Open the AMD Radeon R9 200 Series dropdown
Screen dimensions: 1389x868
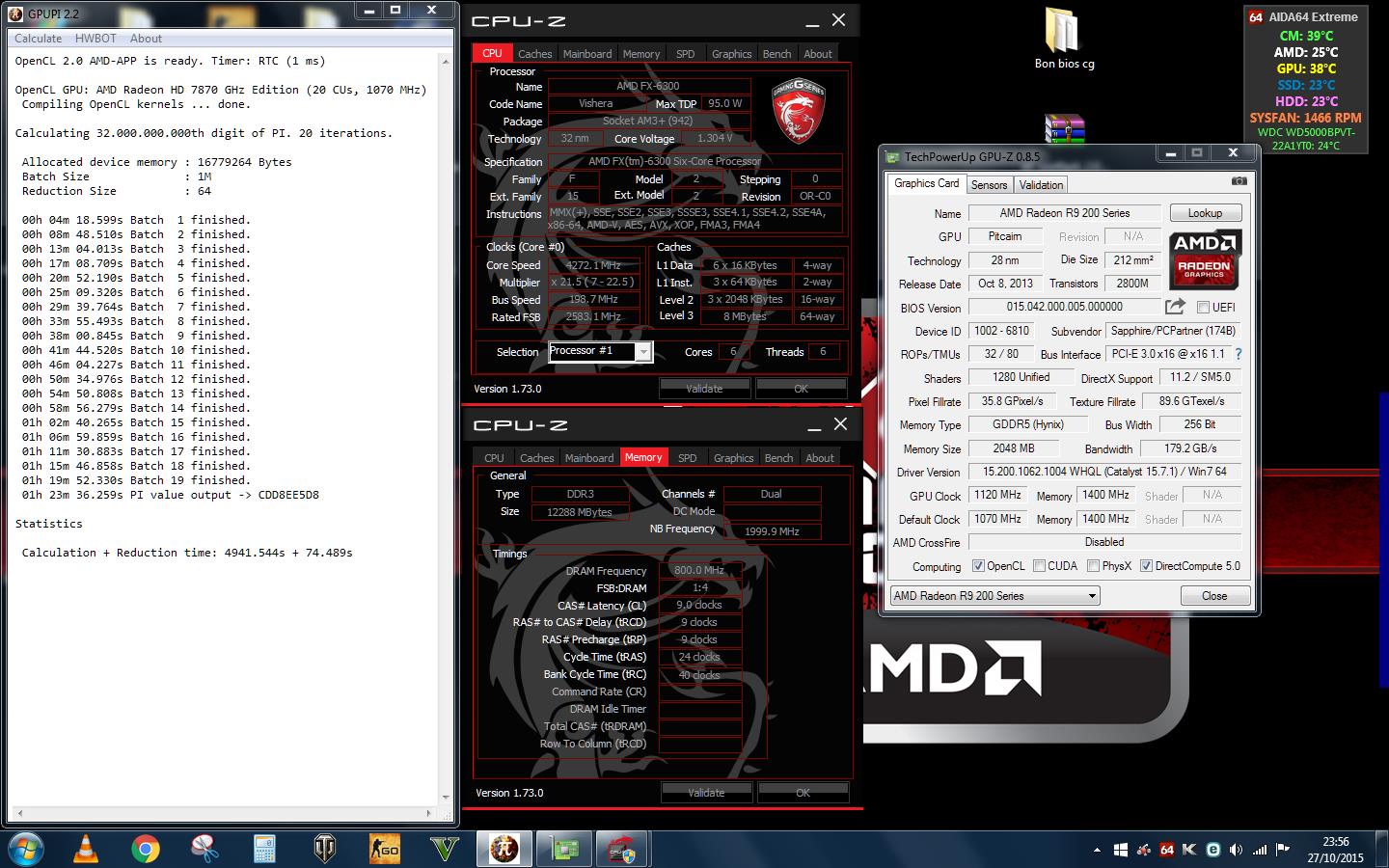(x=994, y=596)
